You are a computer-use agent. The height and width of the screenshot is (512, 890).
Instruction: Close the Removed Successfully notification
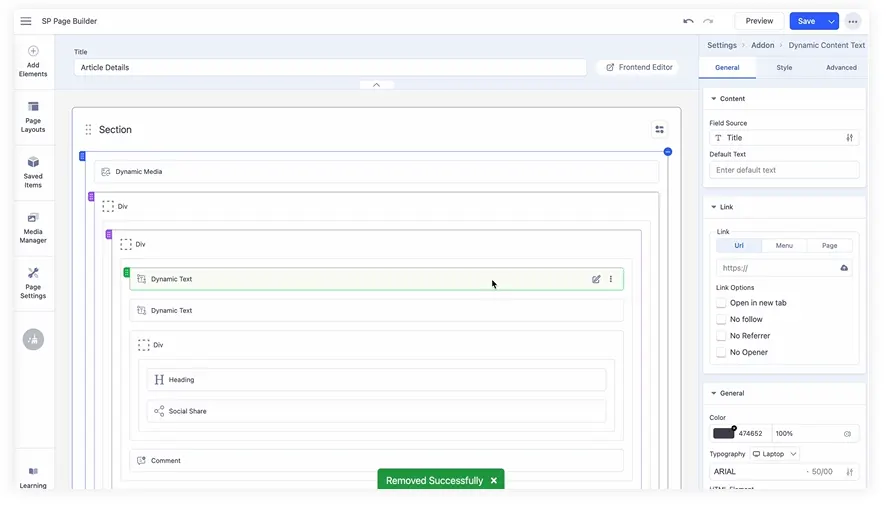493,481
